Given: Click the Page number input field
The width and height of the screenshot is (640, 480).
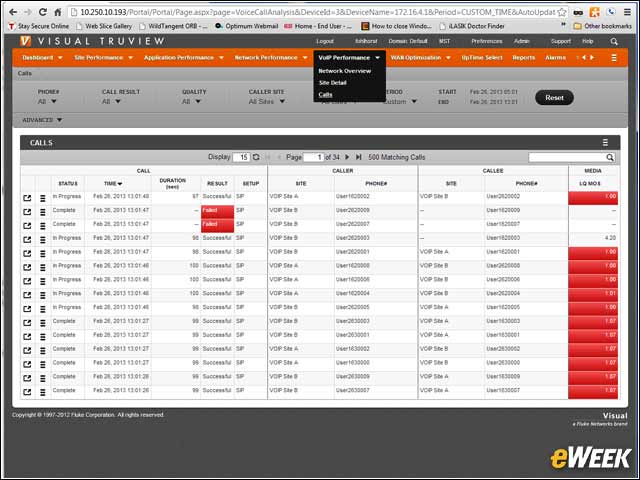Looking at the screenshot, I should tap(313, 157).
